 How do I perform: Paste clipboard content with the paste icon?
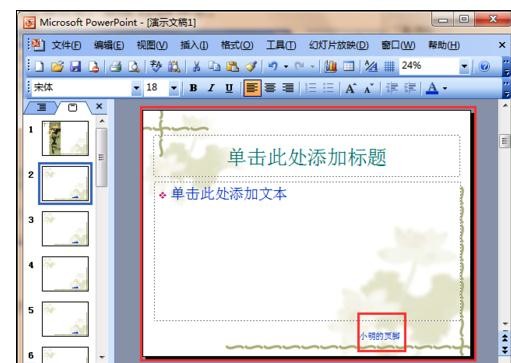coord(232,67)
